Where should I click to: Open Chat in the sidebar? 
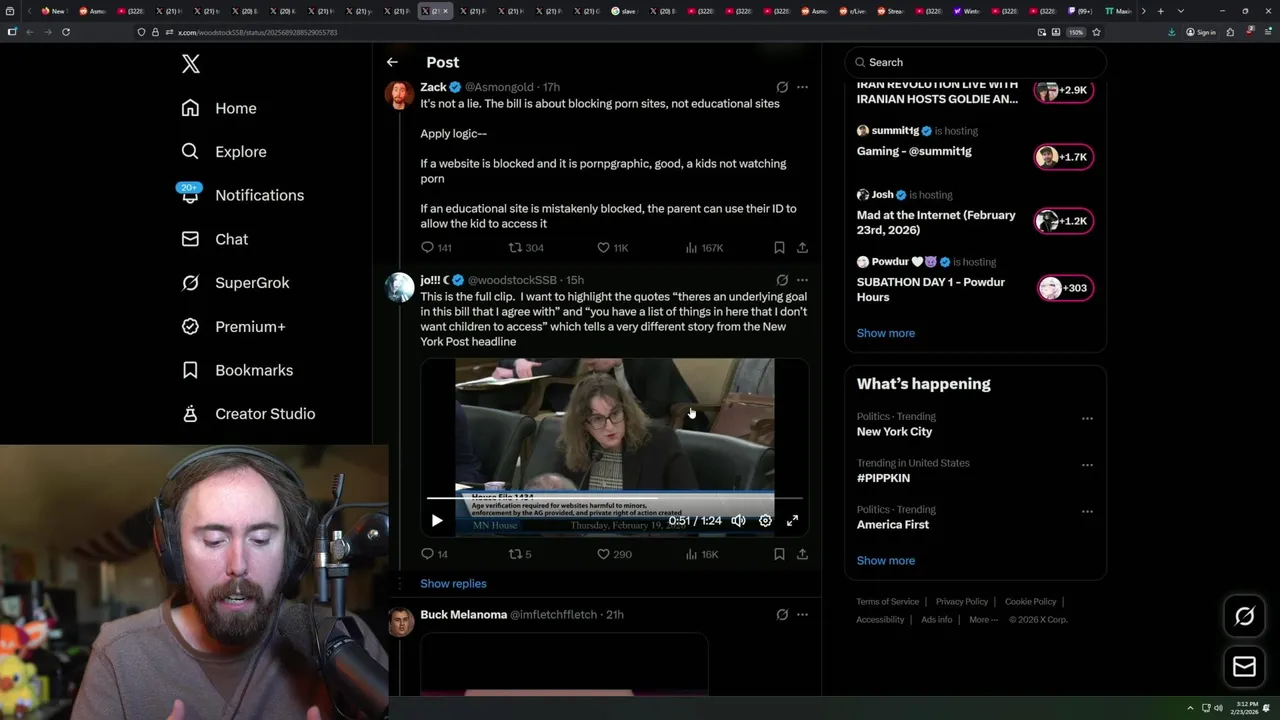pos(214,239)
